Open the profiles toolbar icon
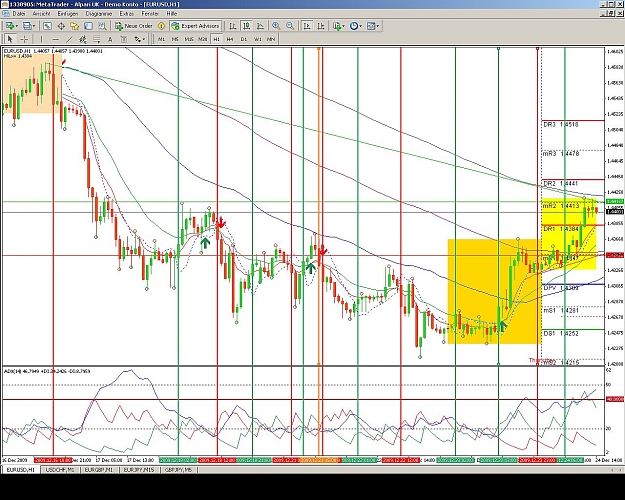 27,26
